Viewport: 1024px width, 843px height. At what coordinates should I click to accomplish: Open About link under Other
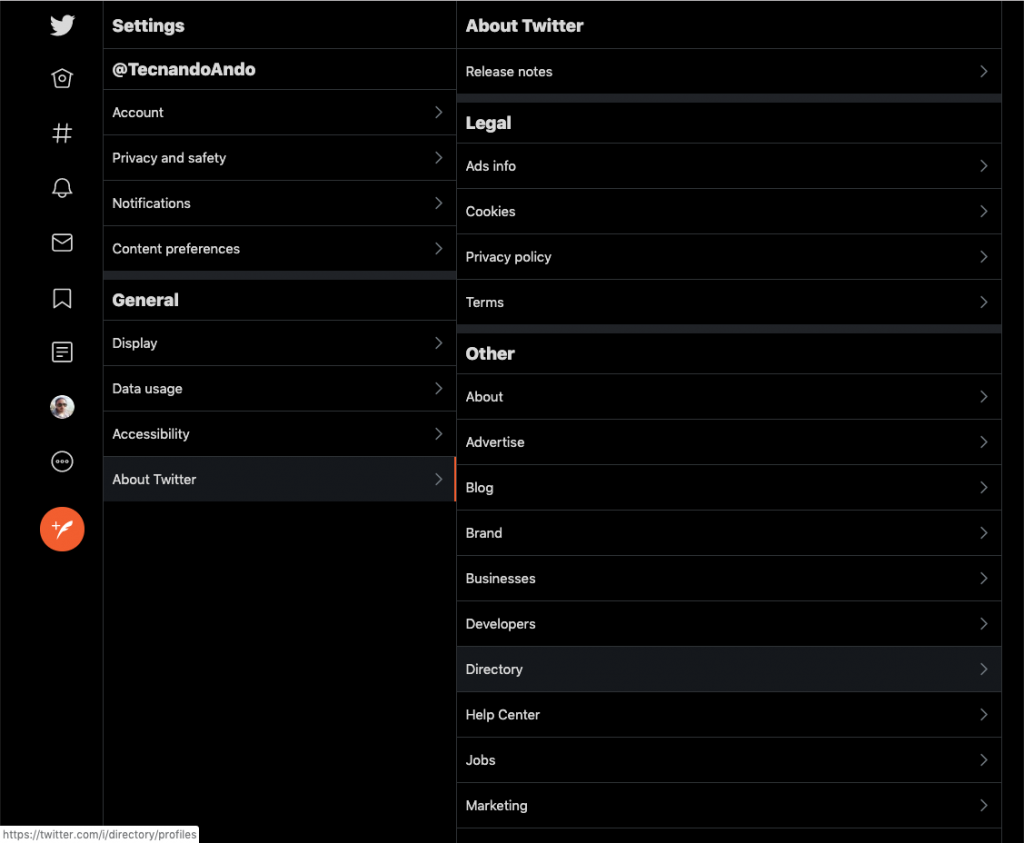pos(729,396)
